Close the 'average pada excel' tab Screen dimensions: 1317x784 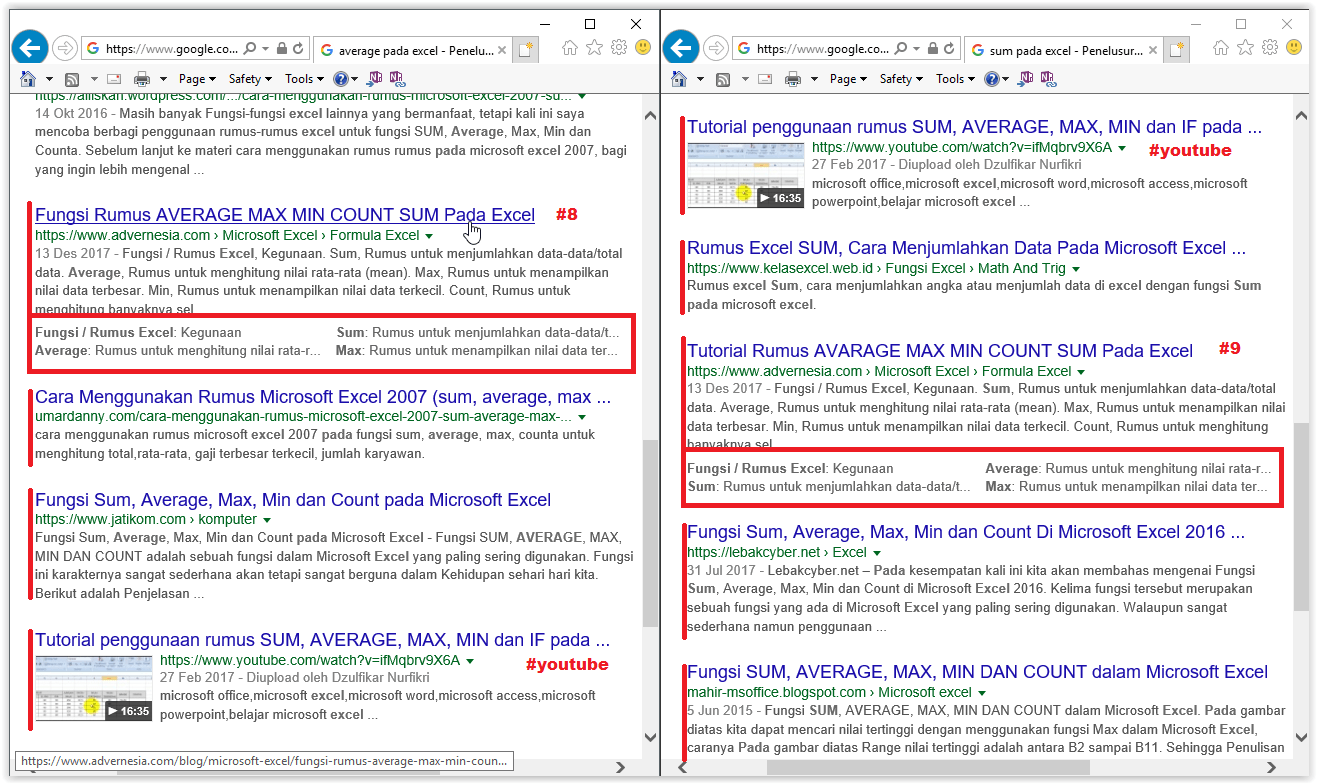click(x=502, y=50)
